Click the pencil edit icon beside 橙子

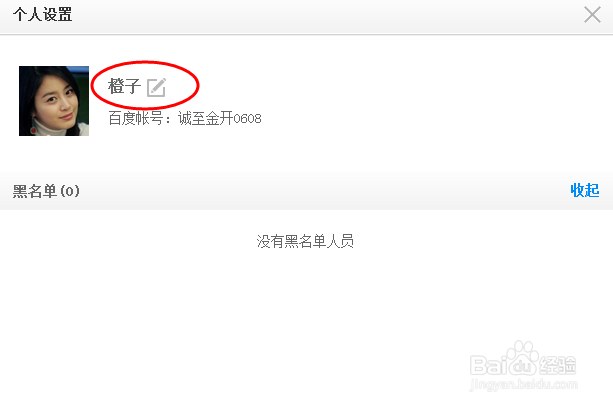click(x=156, y=87)
